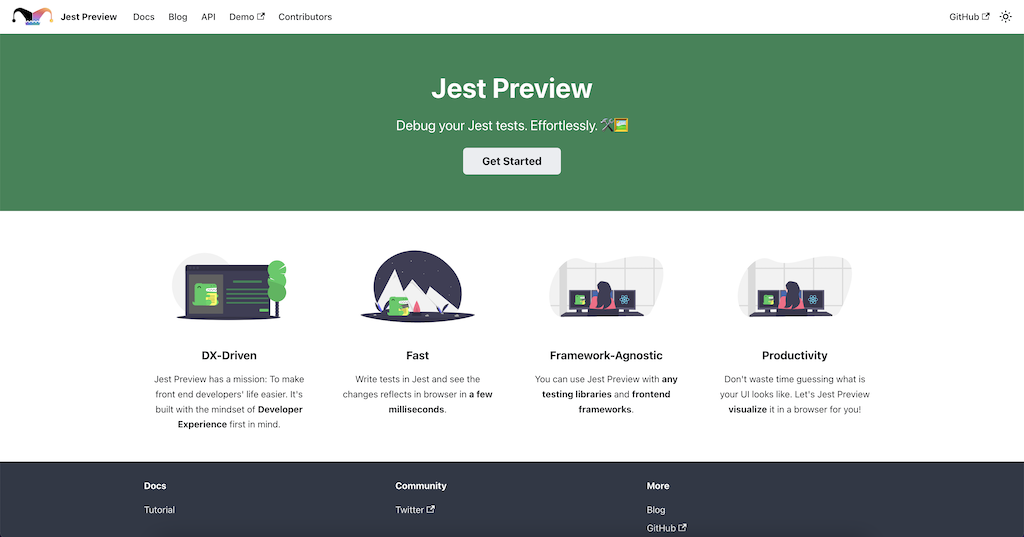This screenshot has height=537, width=1024.
Task: Click the bold 'visualize' text
Action: pos(748,410)
